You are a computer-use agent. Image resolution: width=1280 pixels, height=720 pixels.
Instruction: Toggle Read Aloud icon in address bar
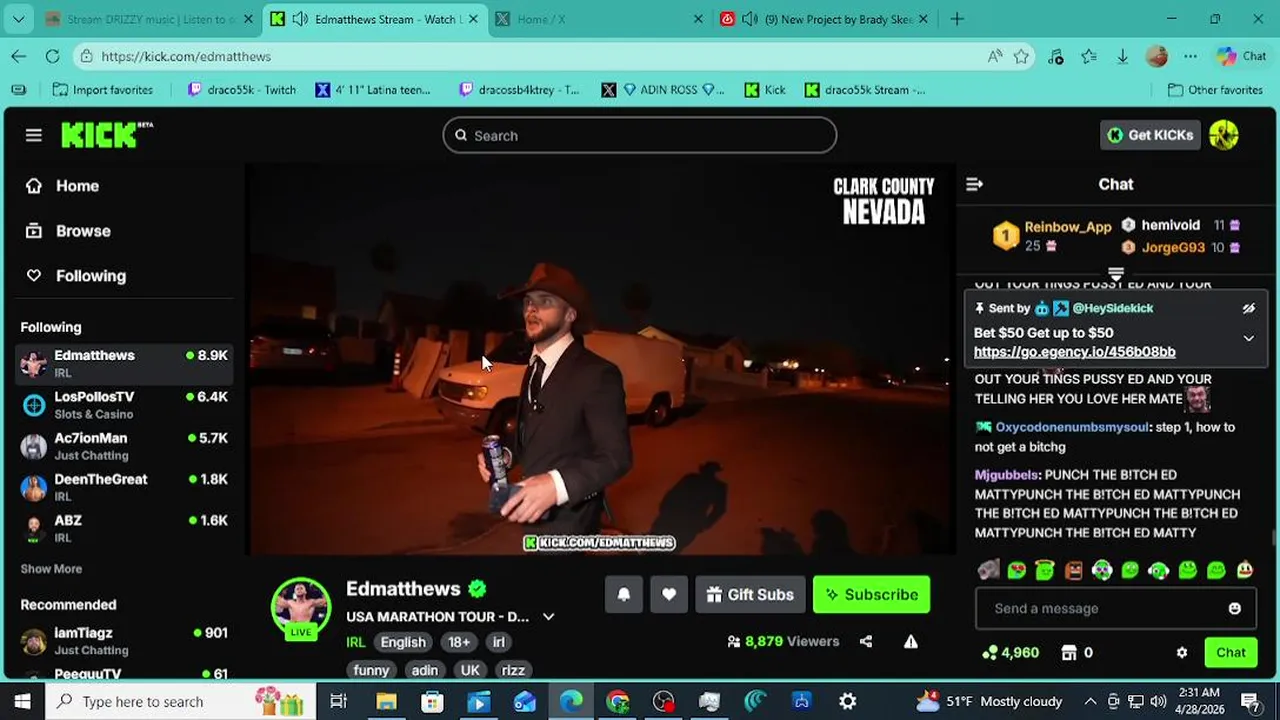pos(995,56)
